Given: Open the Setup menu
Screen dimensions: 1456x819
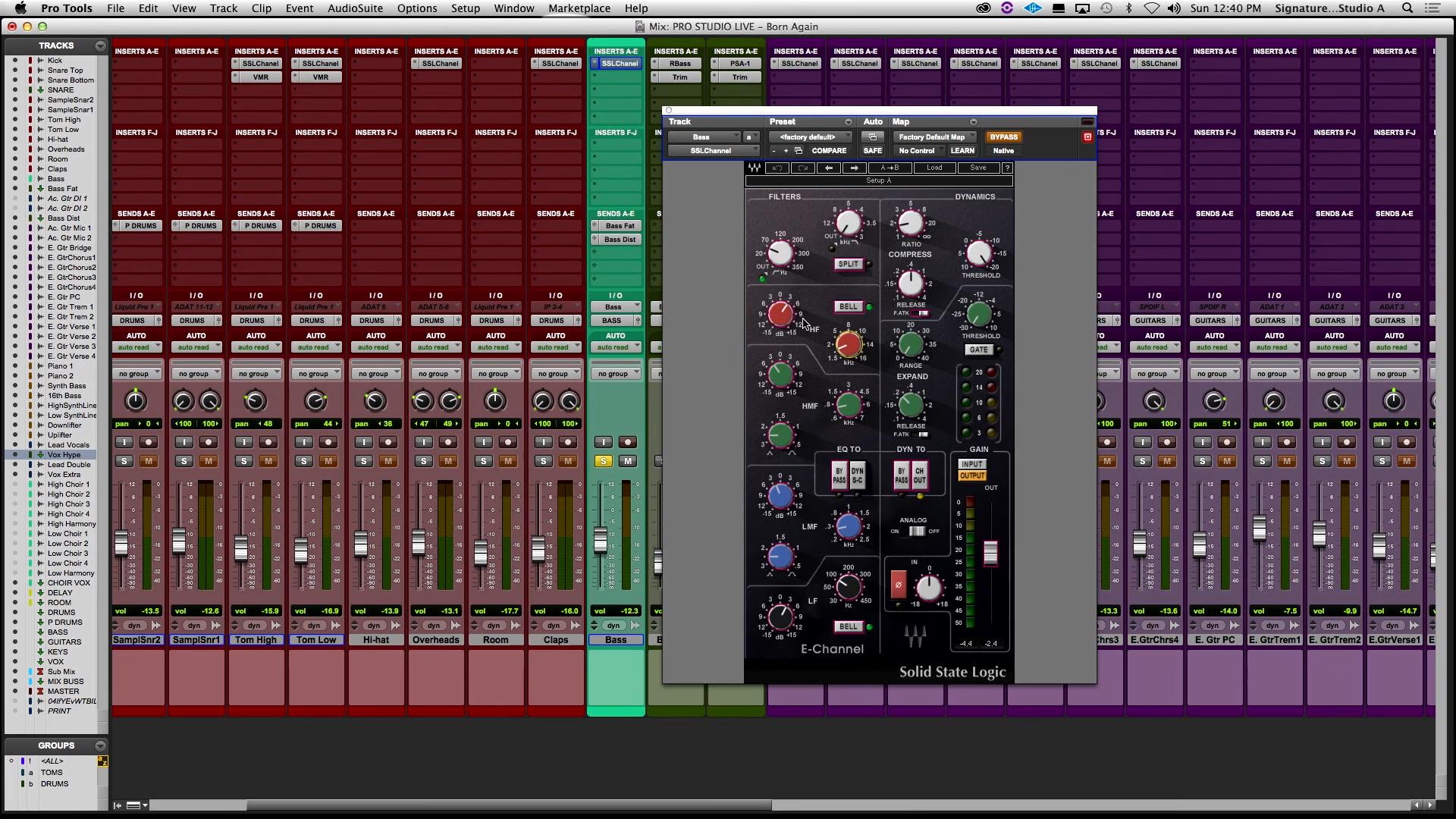Looking at the screenshot, I should point(465,8).
